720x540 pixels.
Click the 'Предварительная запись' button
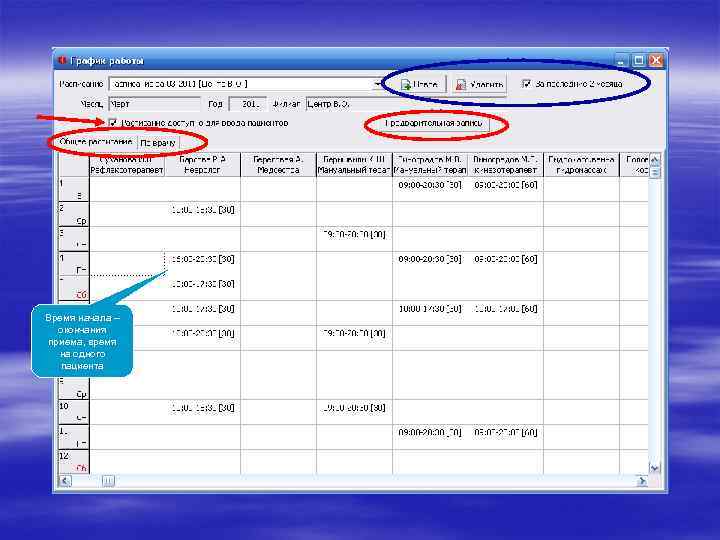coord(433,123)
